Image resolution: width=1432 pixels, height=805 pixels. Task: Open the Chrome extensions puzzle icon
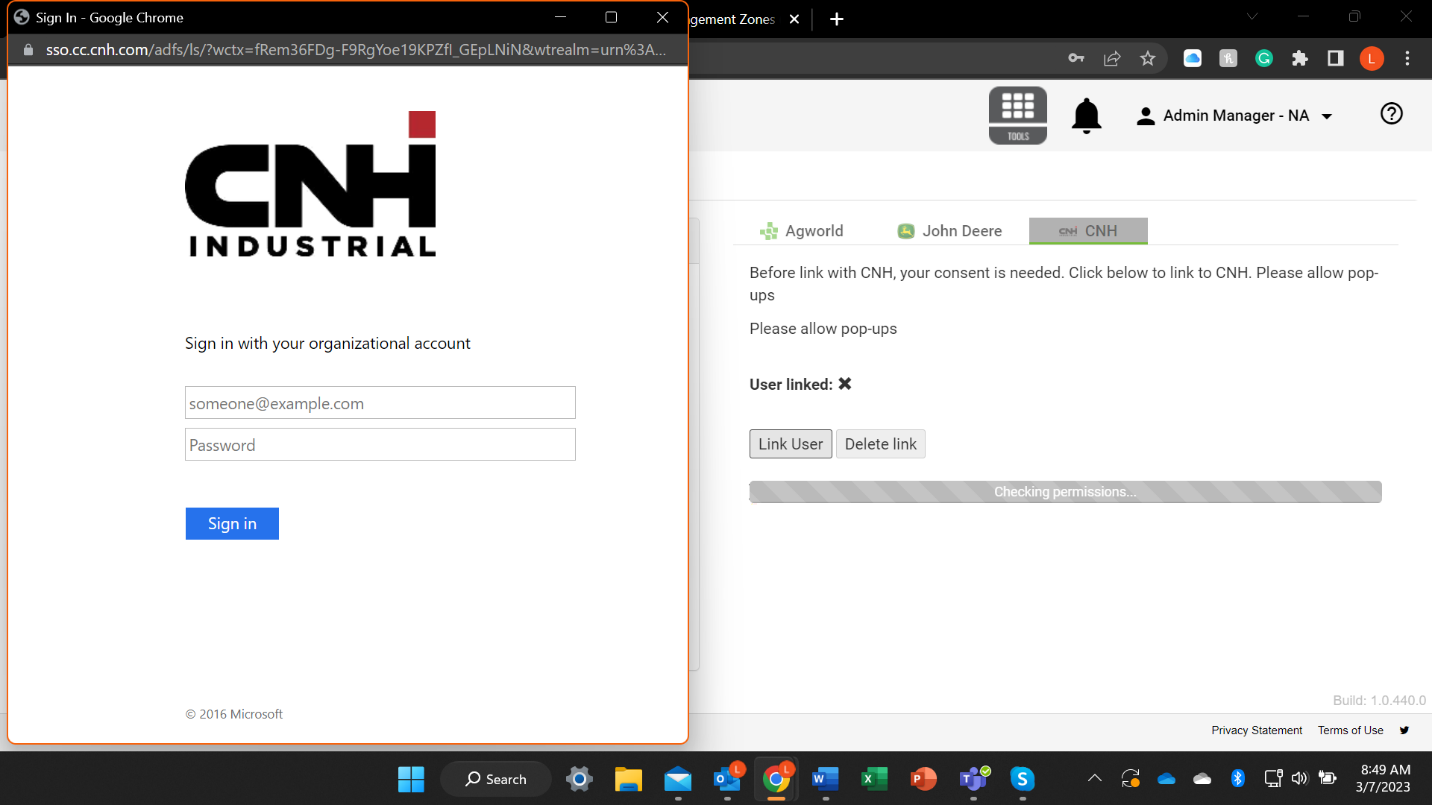pos(1300,59)
